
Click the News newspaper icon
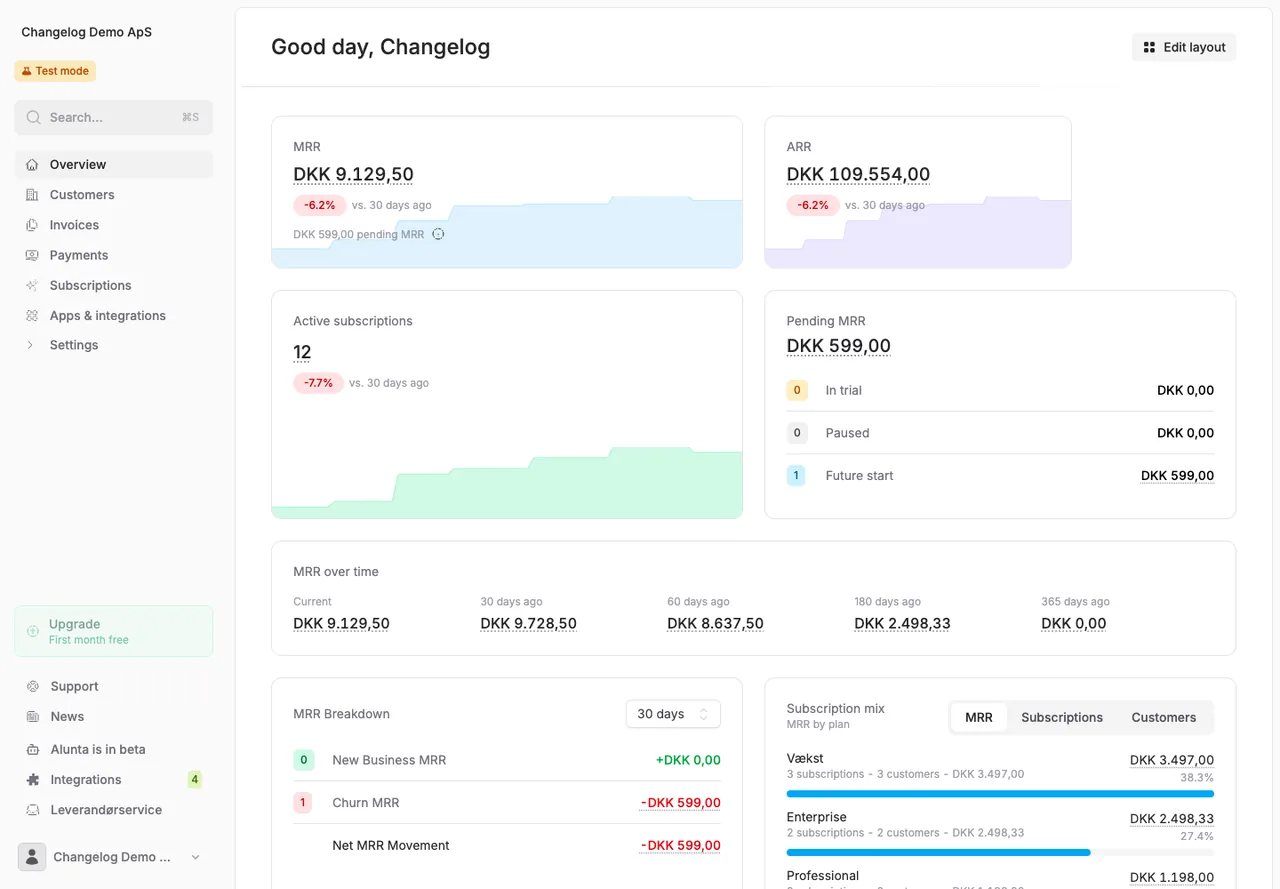point(33,716)
